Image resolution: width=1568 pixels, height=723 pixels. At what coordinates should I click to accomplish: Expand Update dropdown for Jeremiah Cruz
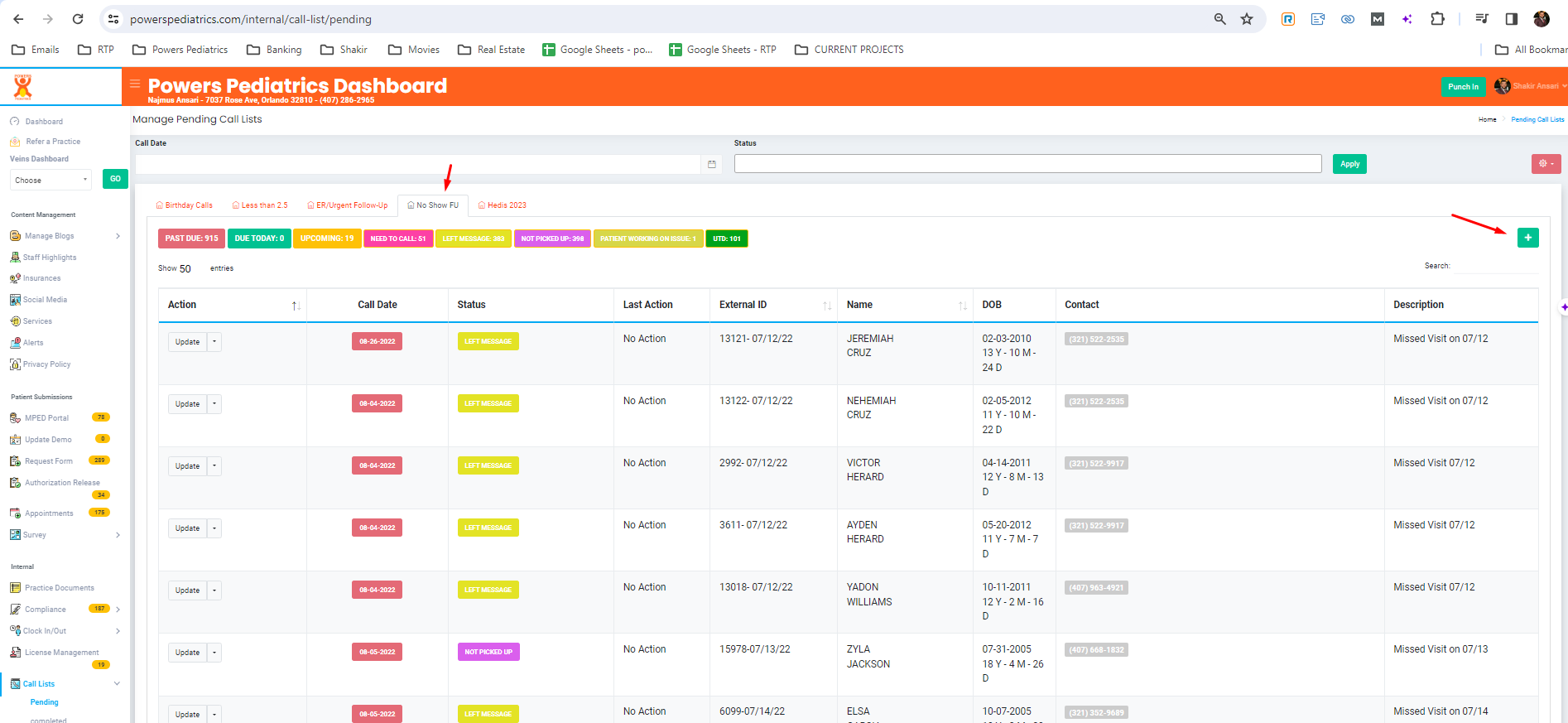214,342
